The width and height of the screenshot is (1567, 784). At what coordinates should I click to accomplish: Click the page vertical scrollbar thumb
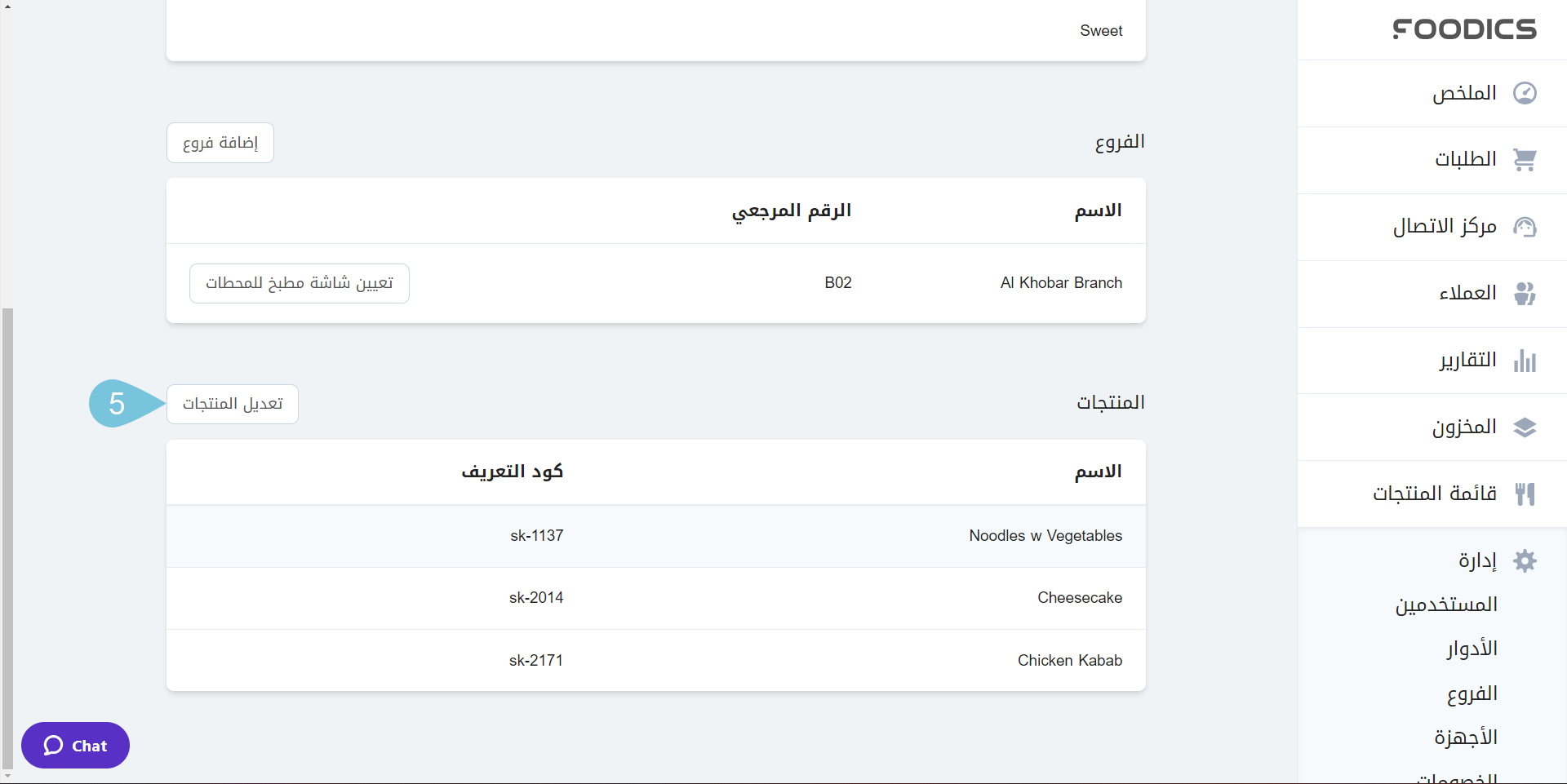(7, 538)
